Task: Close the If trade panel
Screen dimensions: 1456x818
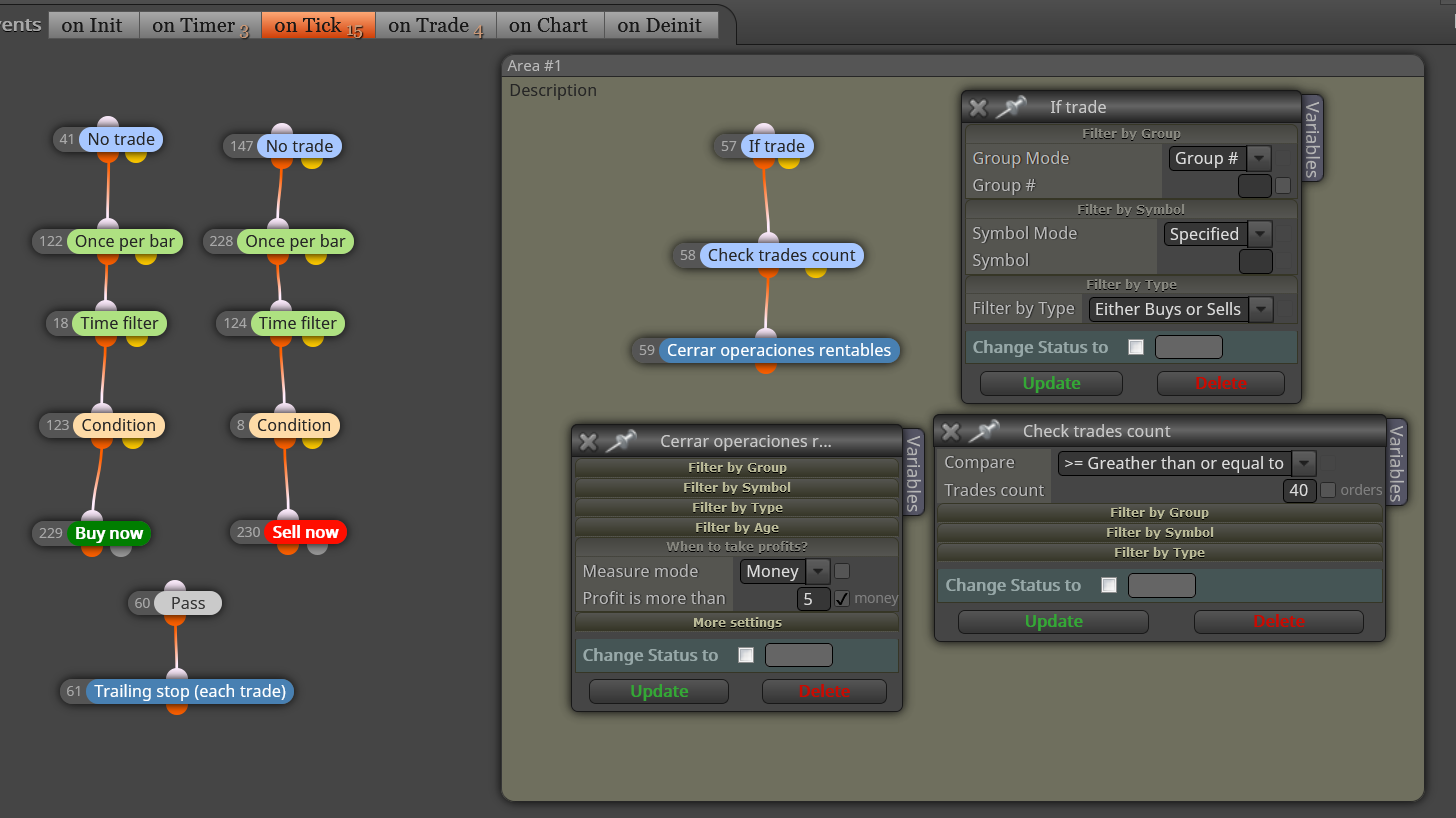Action: [978, 108]
